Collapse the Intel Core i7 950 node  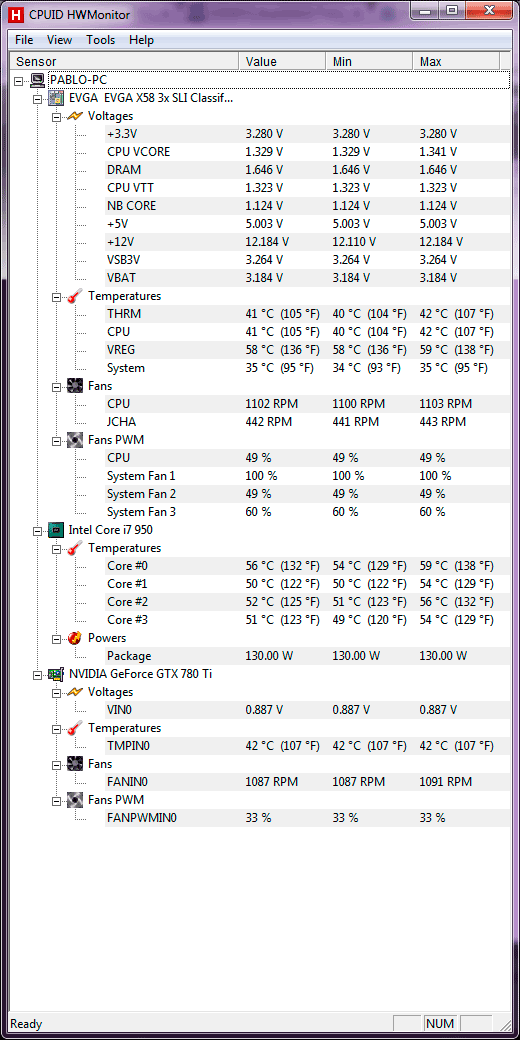click(x=38, y=530)
